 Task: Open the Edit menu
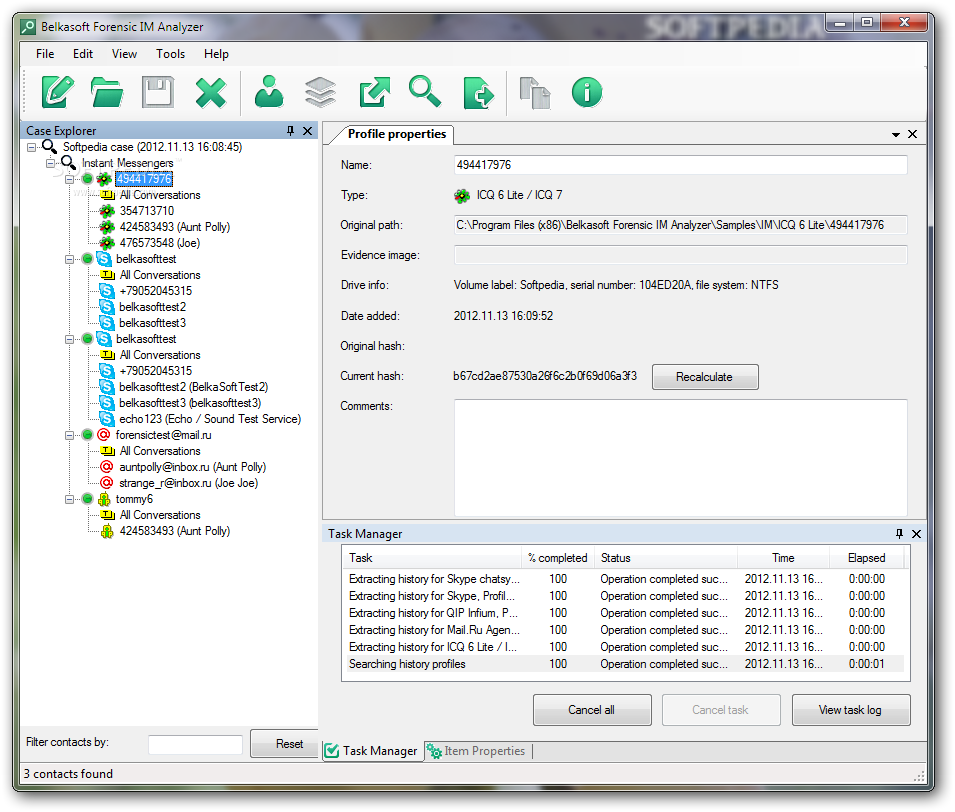pyautogui.click(x=83, y=54)
